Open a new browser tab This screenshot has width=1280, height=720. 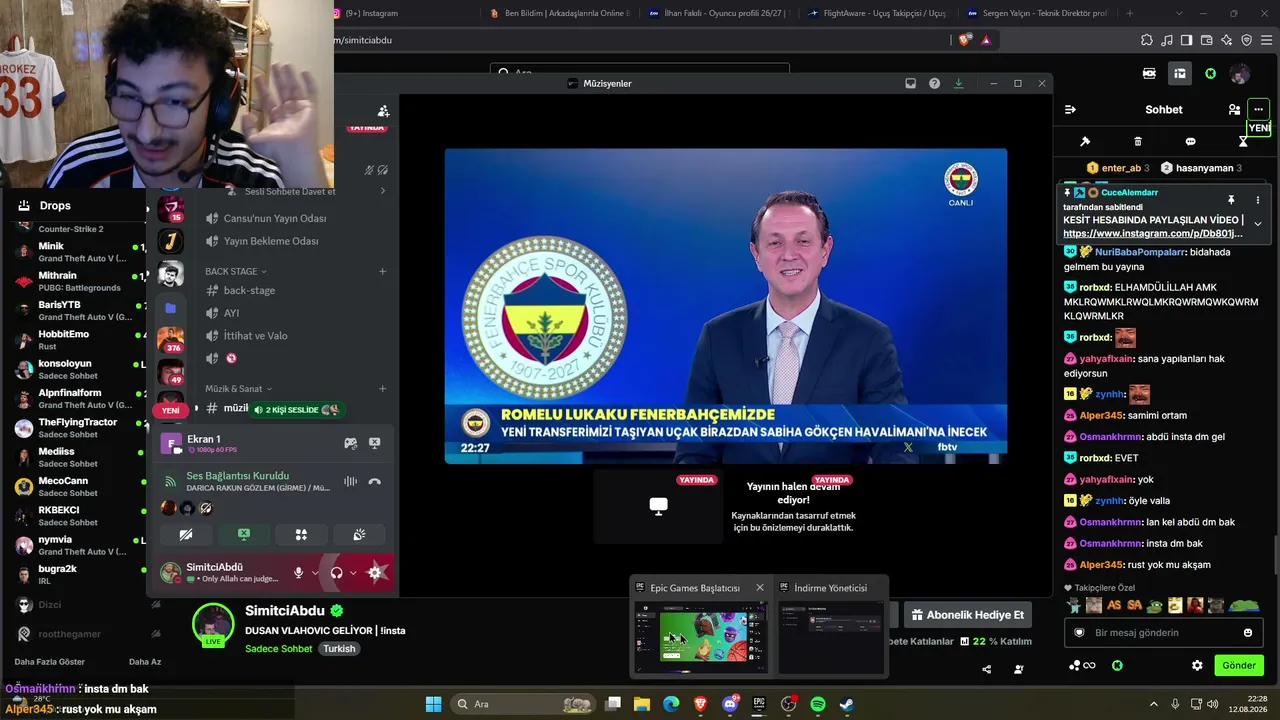(1130, 13)
